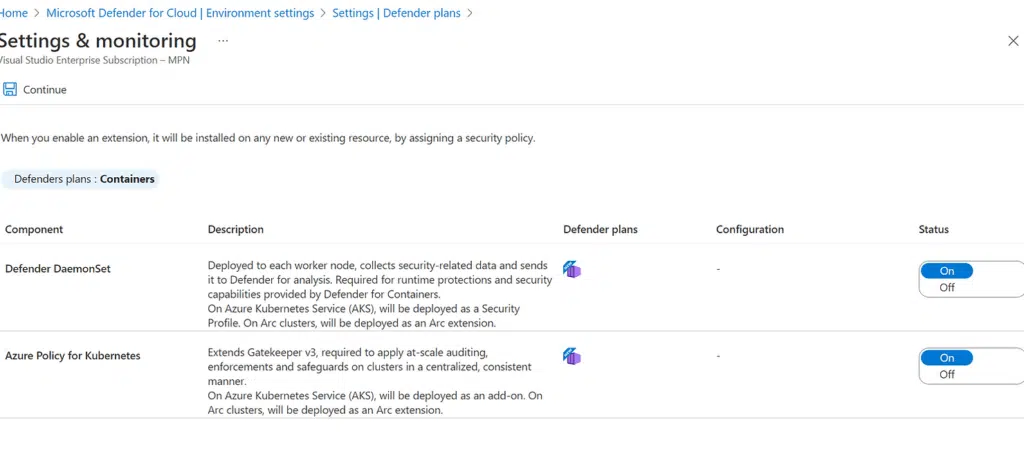Turn On Defender DaemonSet status

(946, 270)
